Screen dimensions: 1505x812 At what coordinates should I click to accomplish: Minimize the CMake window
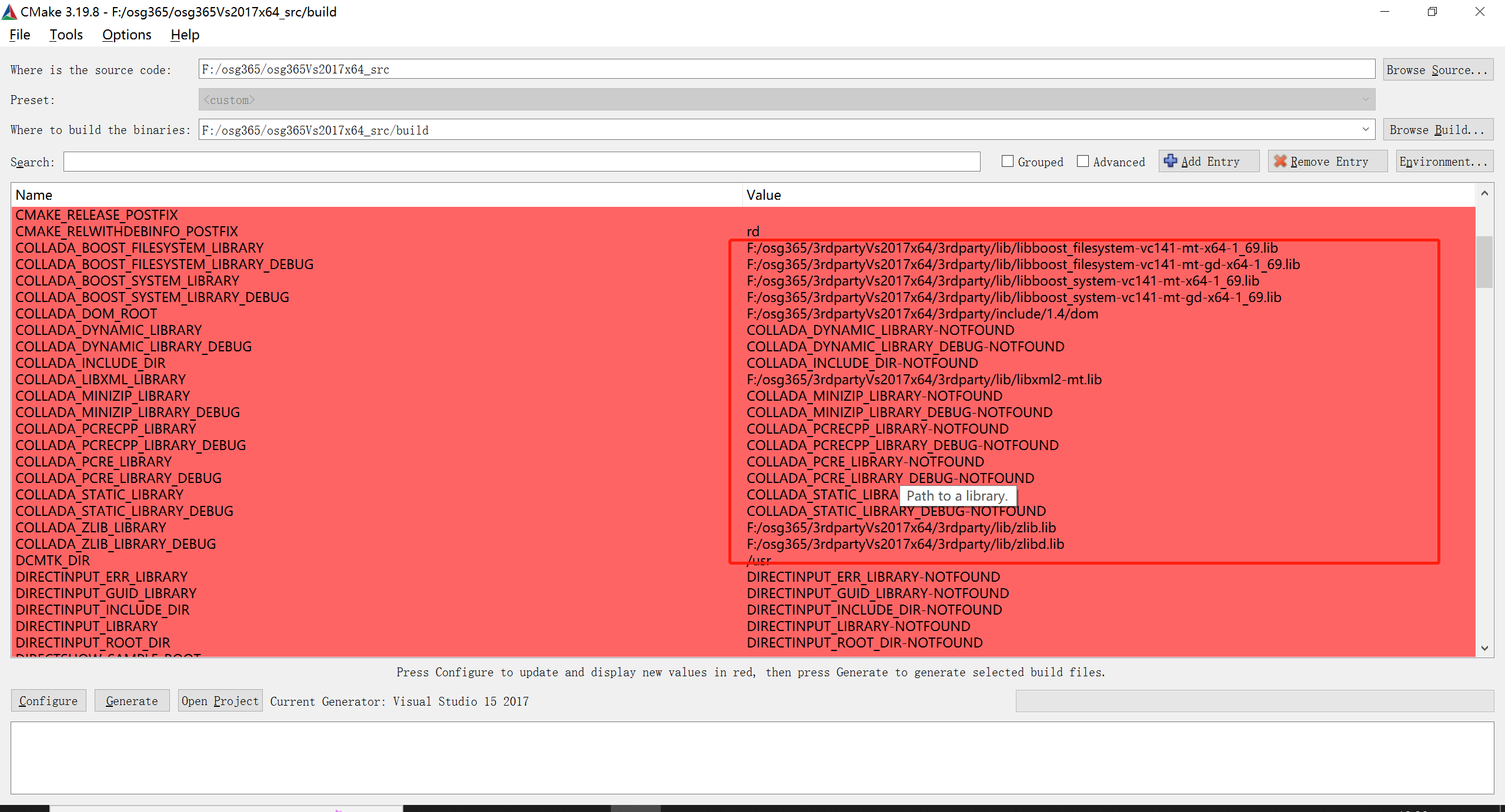coord(1384,12)
